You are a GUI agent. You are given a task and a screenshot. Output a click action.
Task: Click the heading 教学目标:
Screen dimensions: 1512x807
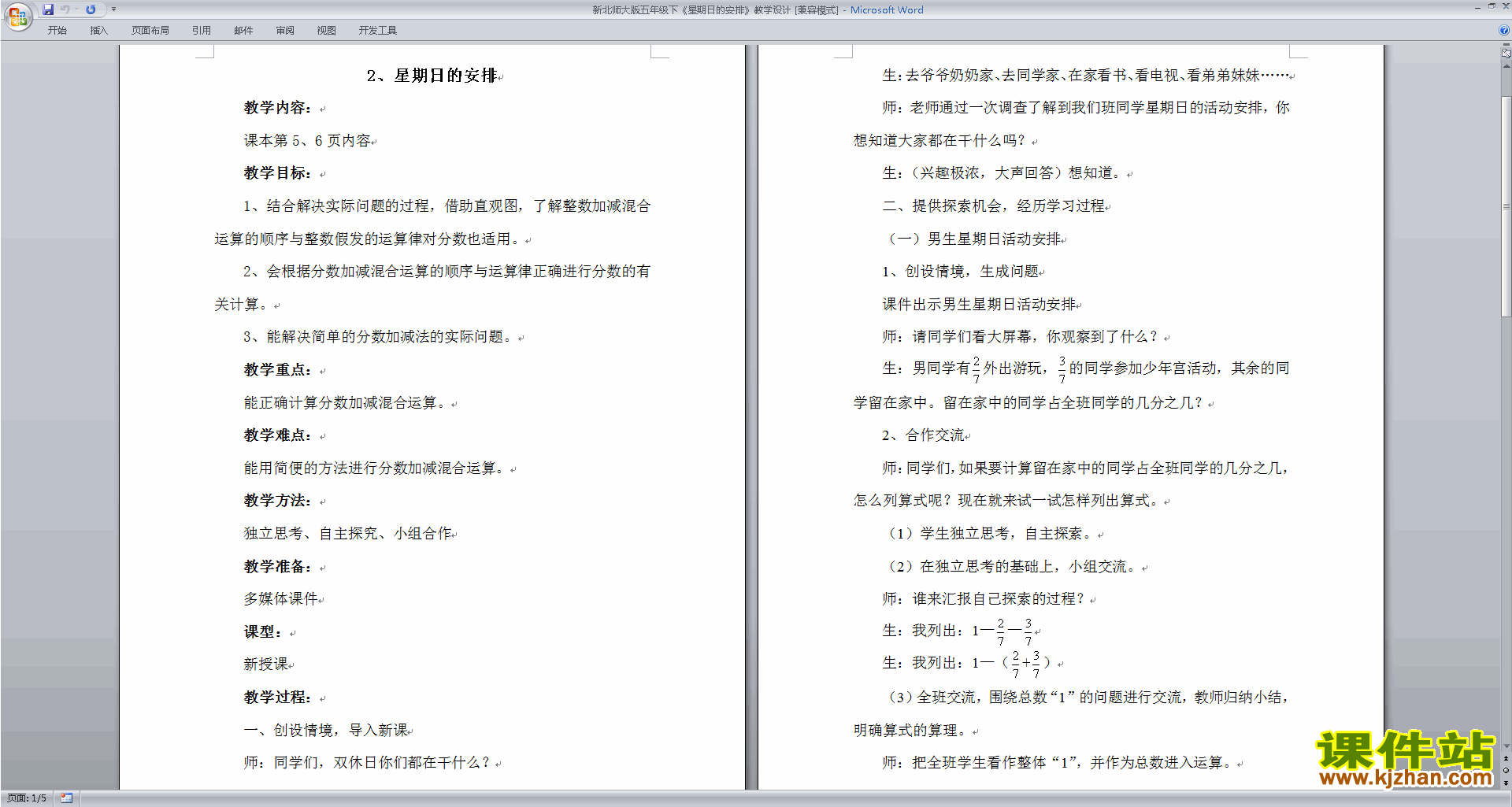click(278, 173)
